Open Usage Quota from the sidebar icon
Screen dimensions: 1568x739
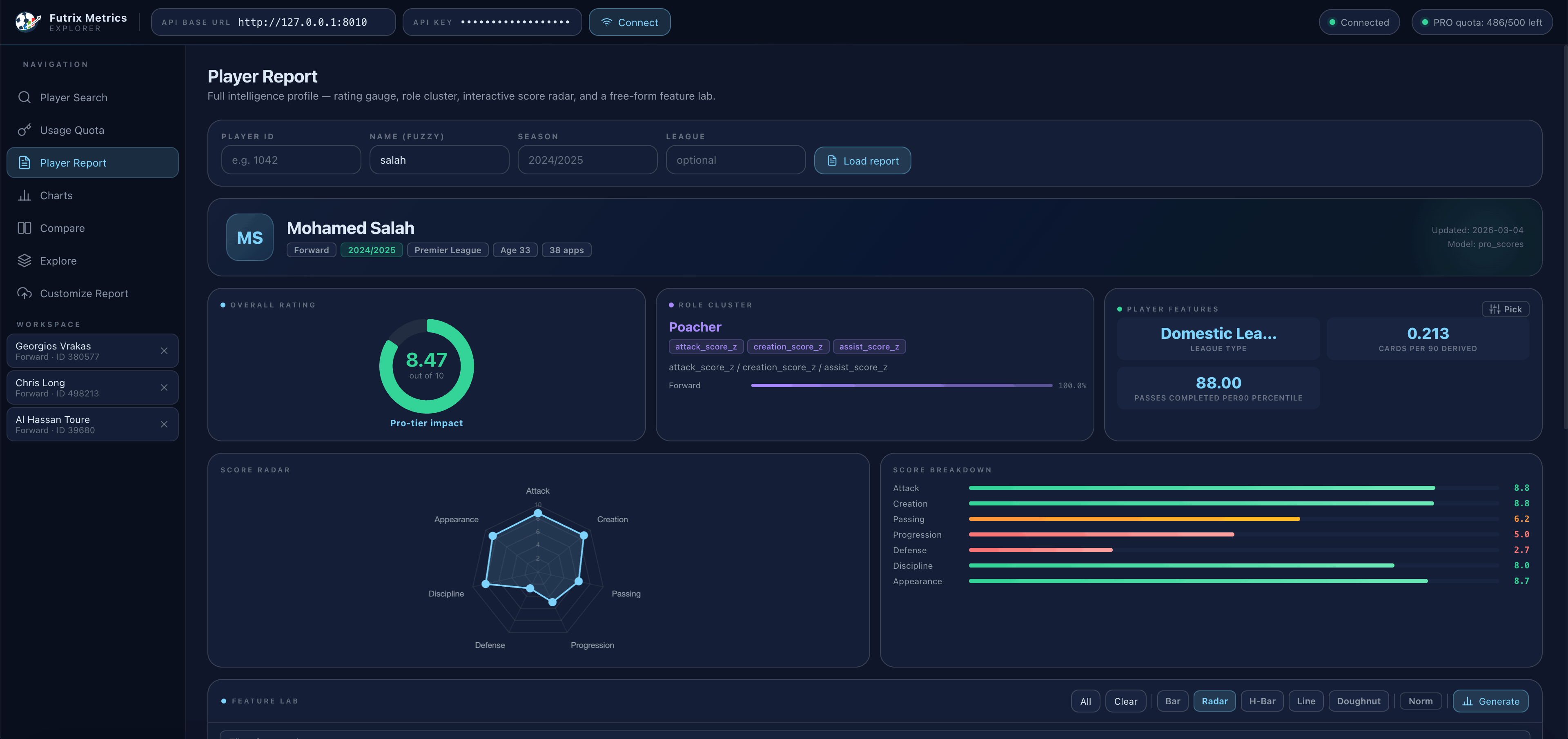pos(24,130)
